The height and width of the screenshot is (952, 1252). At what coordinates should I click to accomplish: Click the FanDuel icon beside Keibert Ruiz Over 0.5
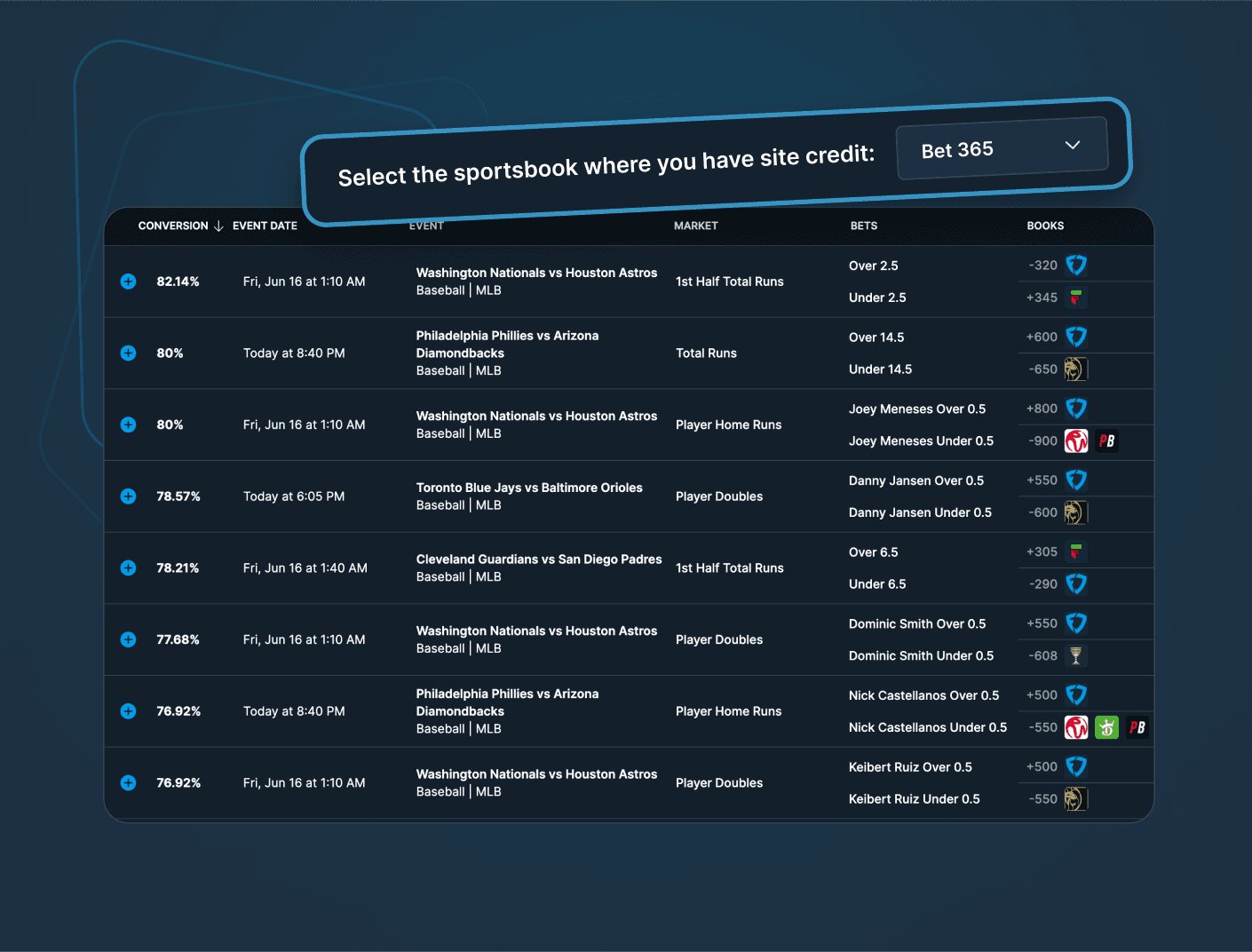tap(1076, 766)
